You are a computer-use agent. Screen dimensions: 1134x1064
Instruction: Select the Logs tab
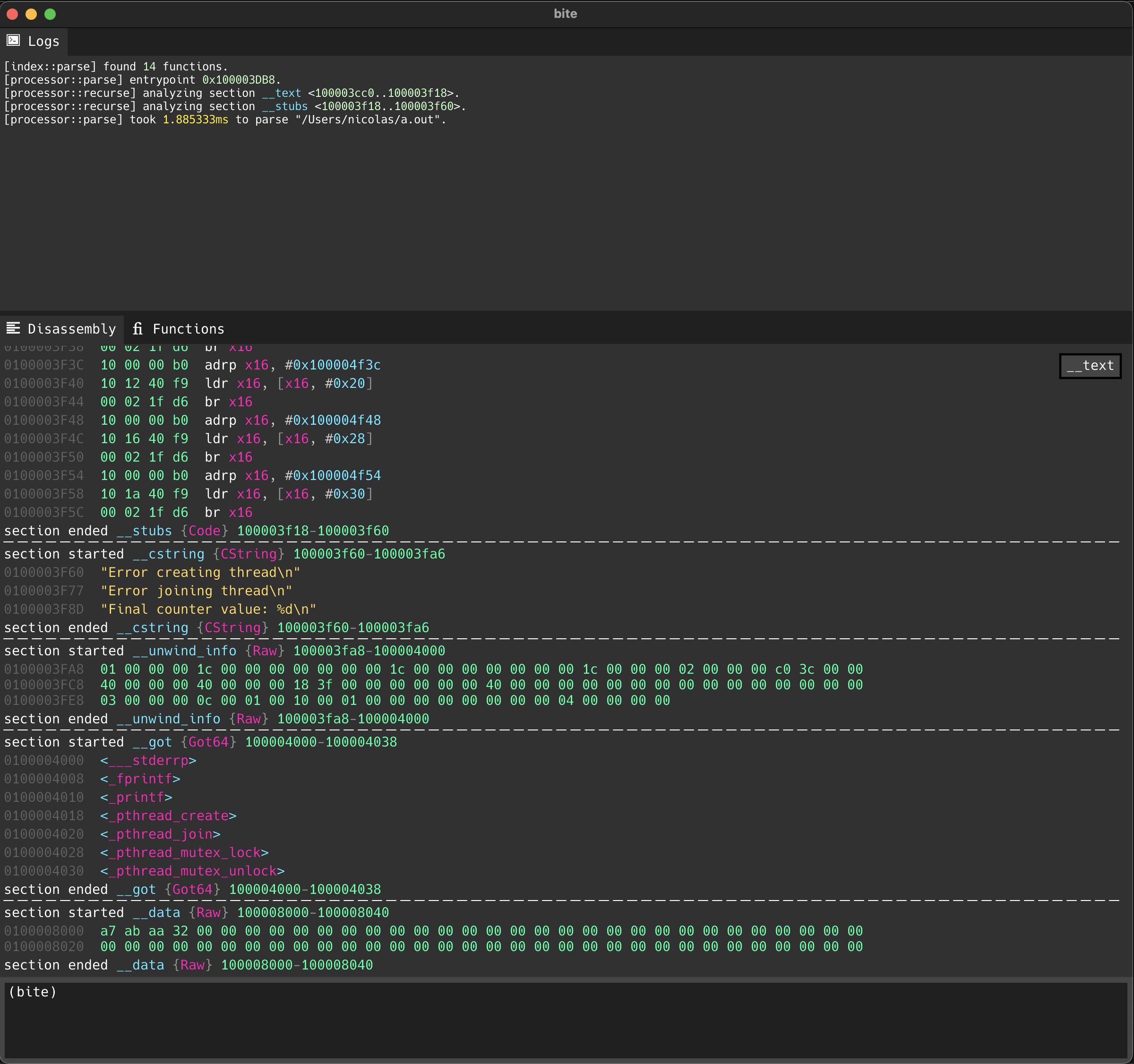(x=43, y=41)
